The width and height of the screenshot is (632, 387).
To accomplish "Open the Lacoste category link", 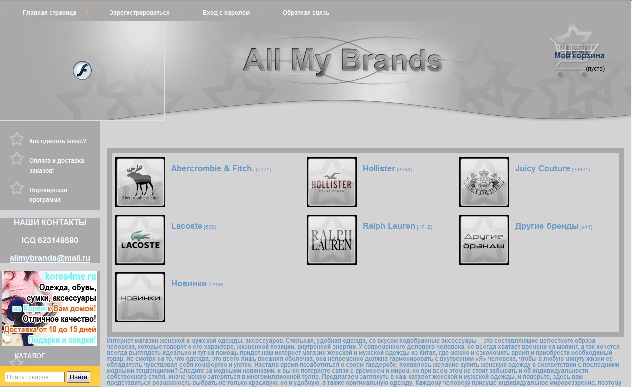I will coord(187,226).
